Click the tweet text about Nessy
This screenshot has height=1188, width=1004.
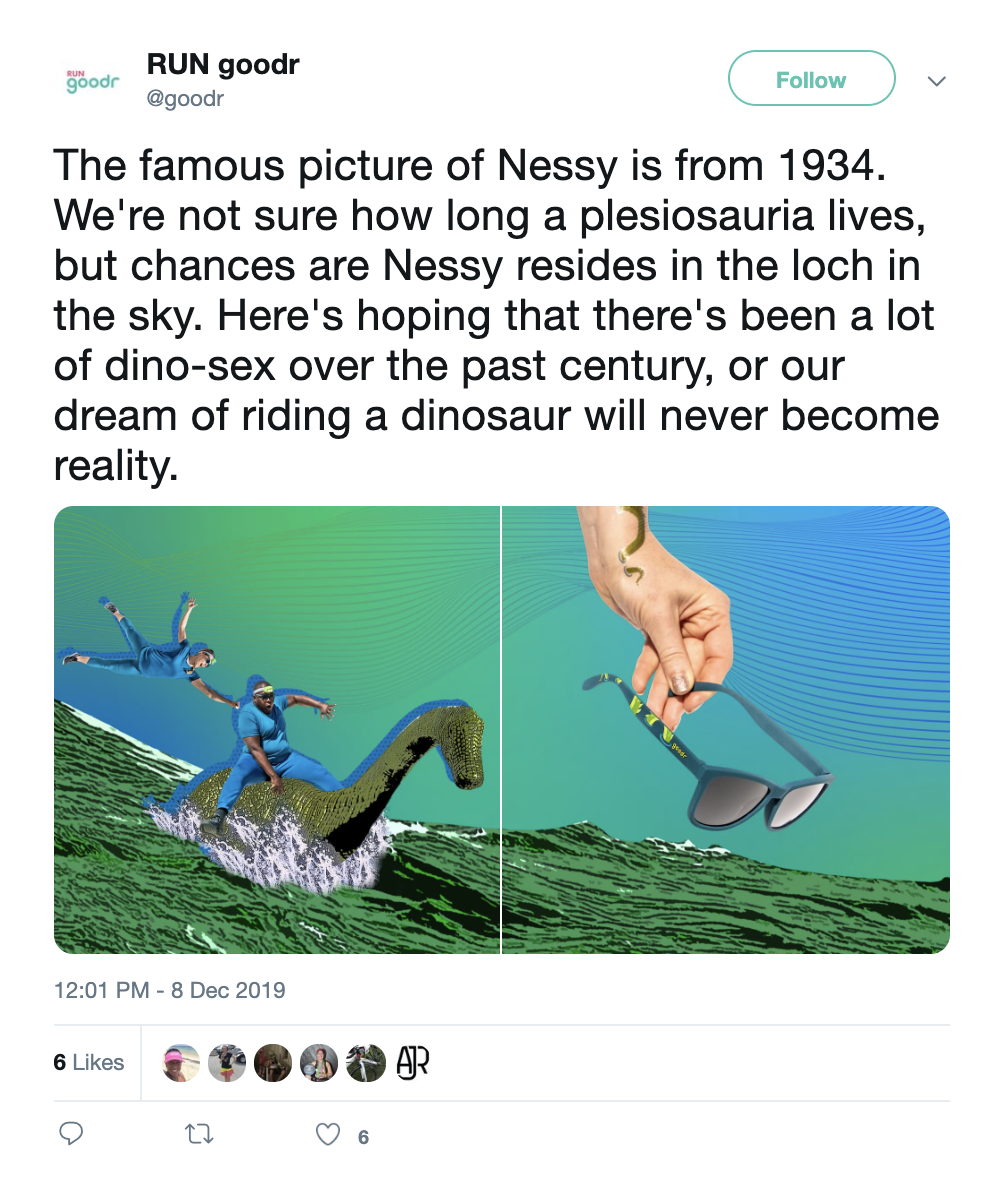click(496, 314)
